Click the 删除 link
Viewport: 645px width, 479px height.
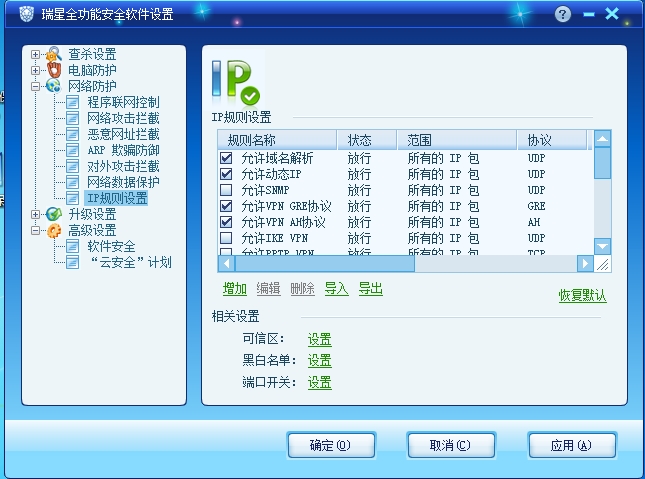[302, 289]
